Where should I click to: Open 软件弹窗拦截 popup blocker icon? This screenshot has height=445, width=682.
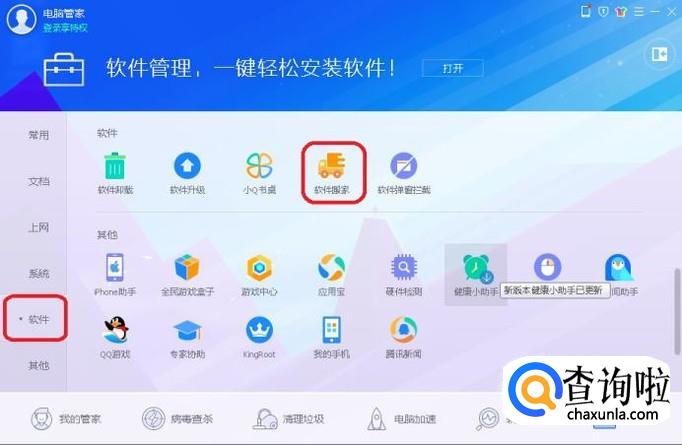[404, 166]
